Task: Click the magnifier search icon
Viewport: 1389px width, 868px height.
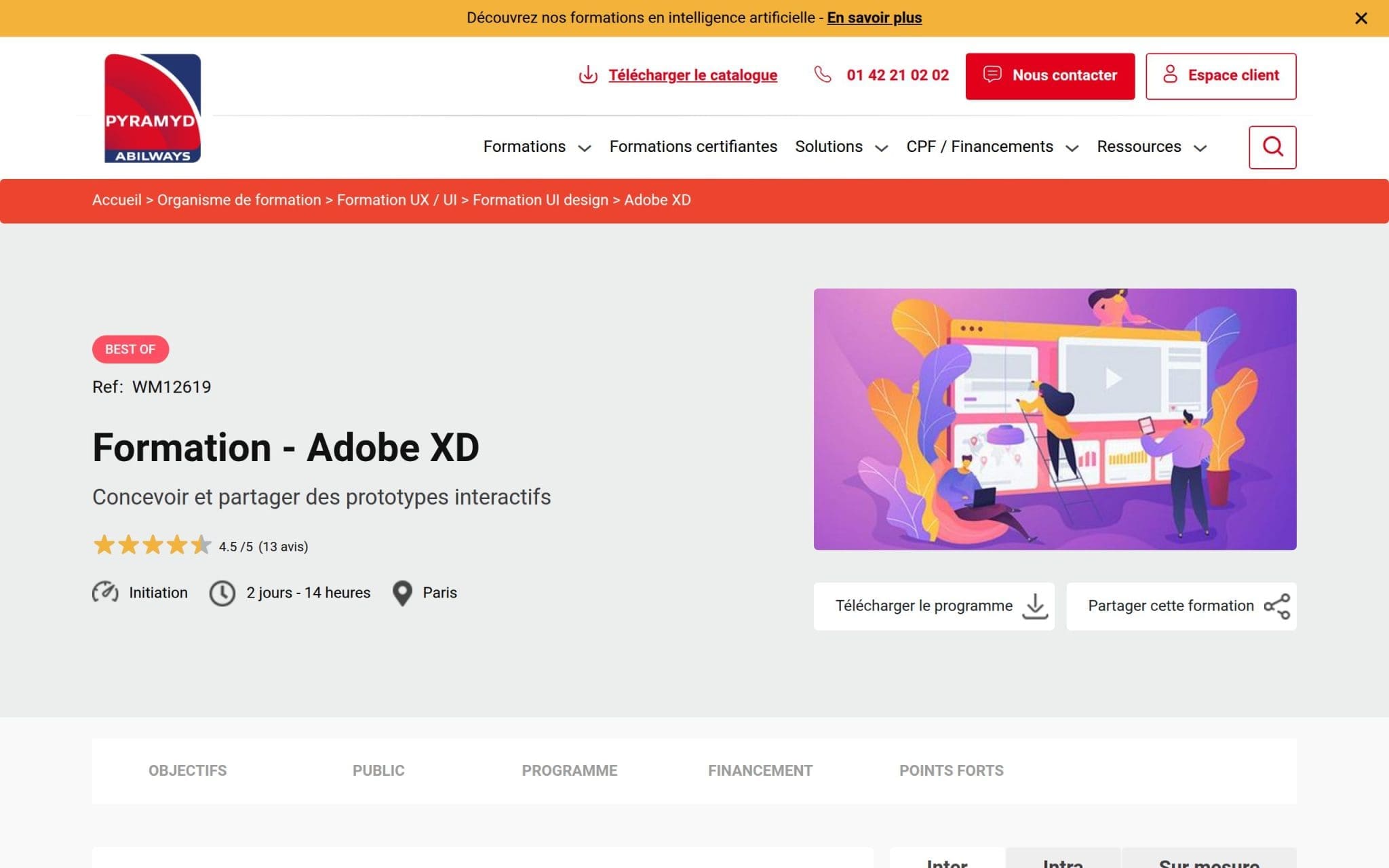Action: (x=1272, y=147)
